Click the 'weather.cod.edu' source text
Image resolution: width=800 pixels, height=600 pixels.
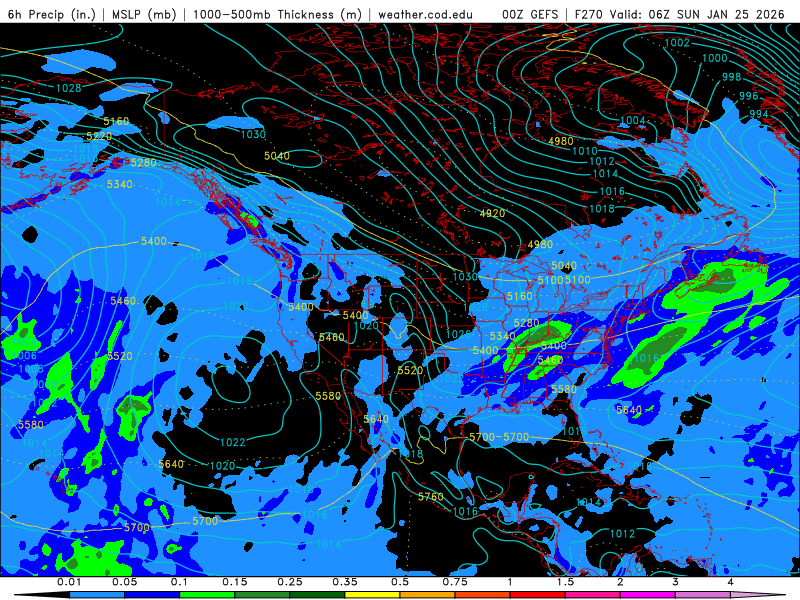(425, 14)
